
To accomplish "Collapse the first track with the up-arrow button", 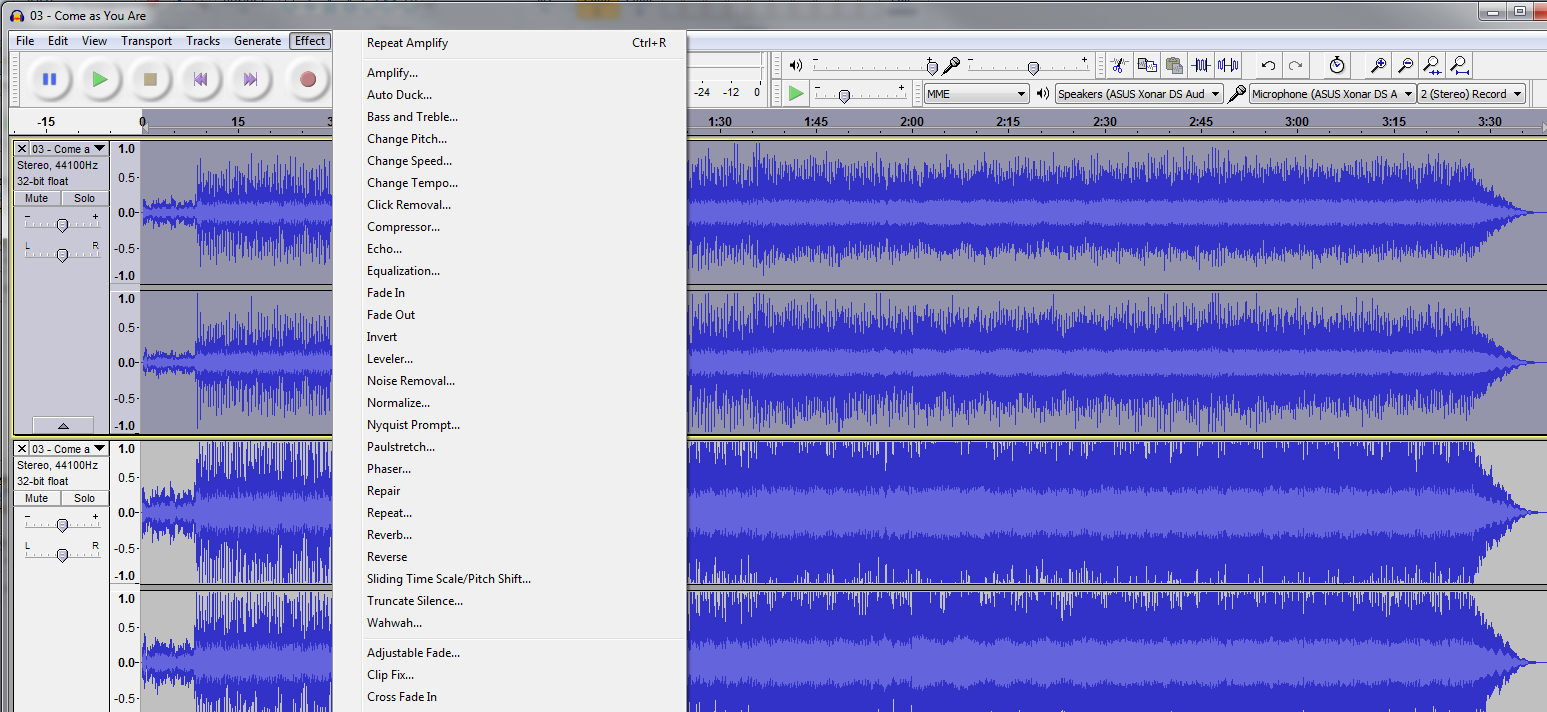I will click(x=63, y=425).
